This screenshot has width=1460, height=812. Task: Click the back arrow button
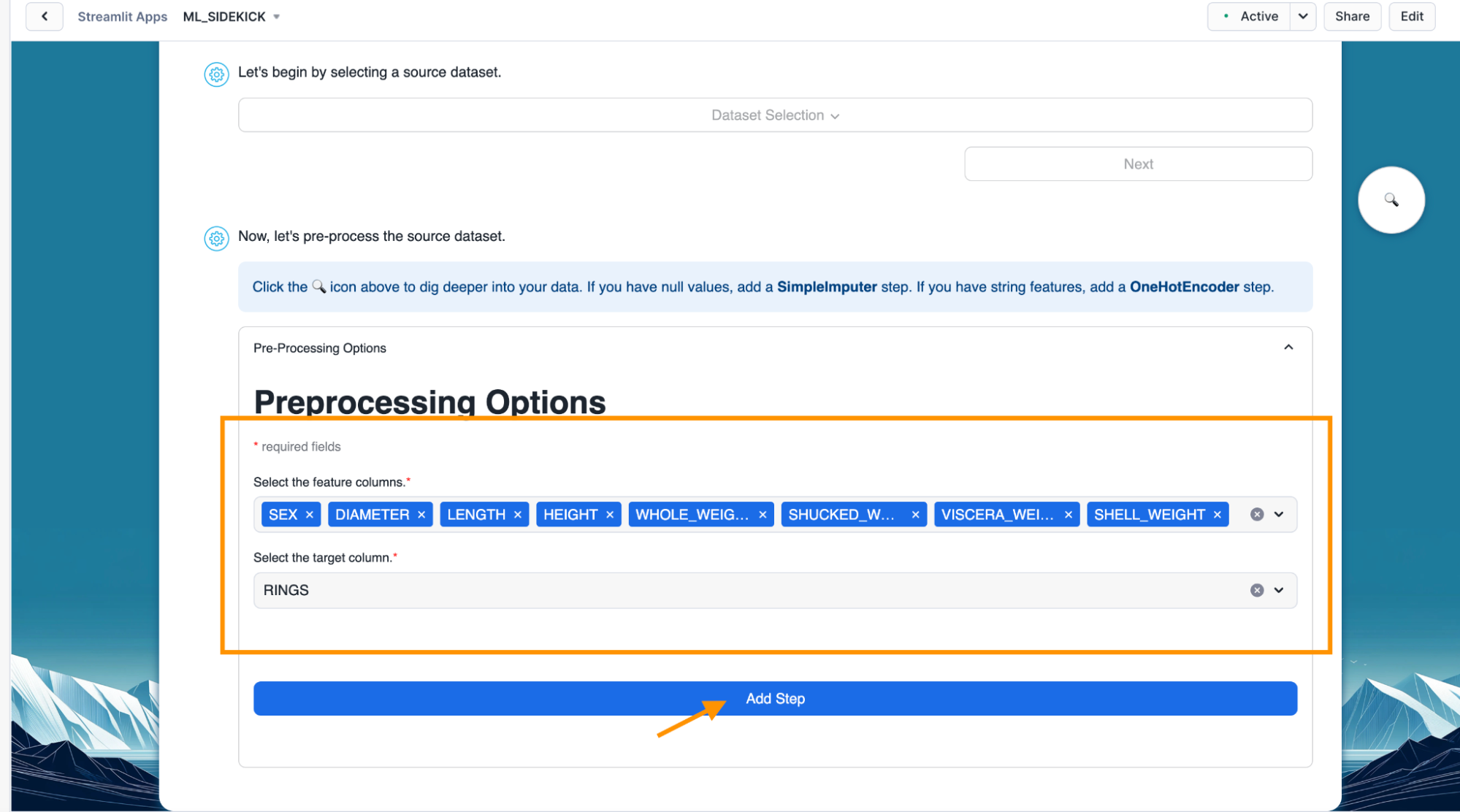coord(45,16)
